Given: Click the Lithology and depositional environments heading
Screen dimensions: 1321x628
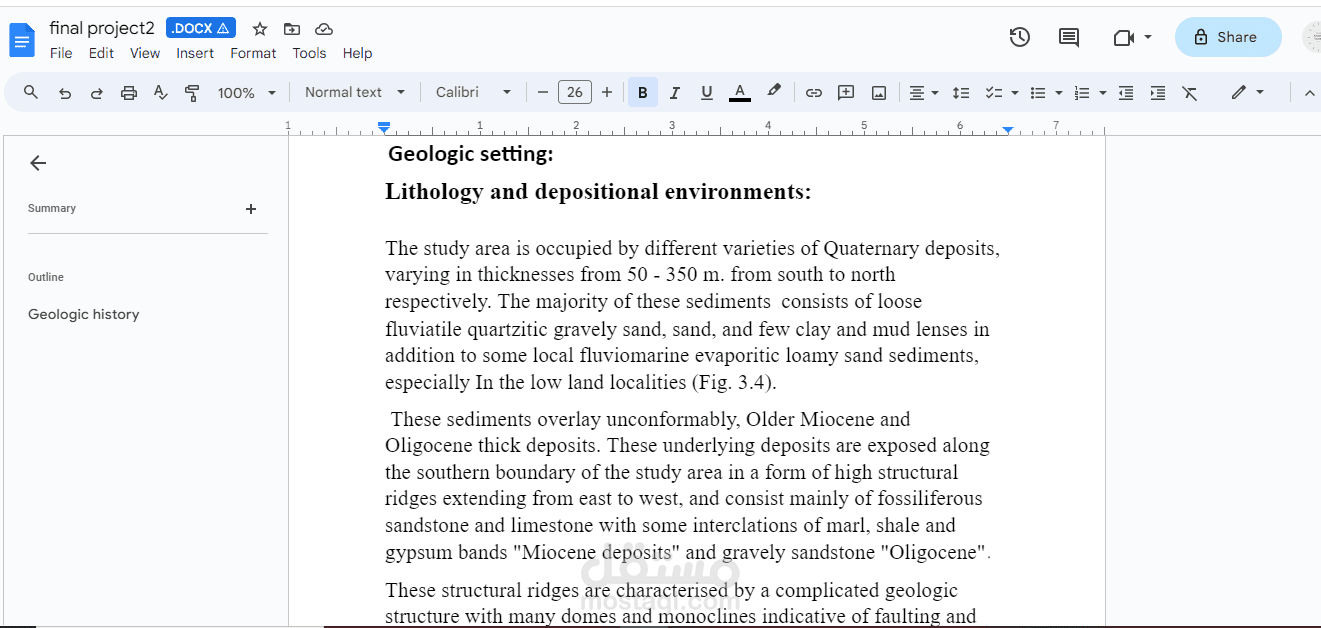Looking at the screenshot, I should 598,191.
